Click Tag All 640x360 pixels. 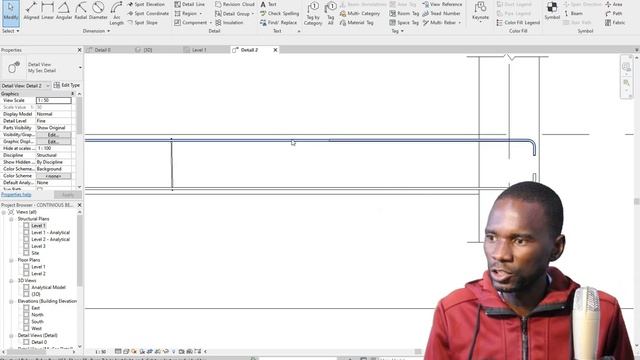(331, 13)
